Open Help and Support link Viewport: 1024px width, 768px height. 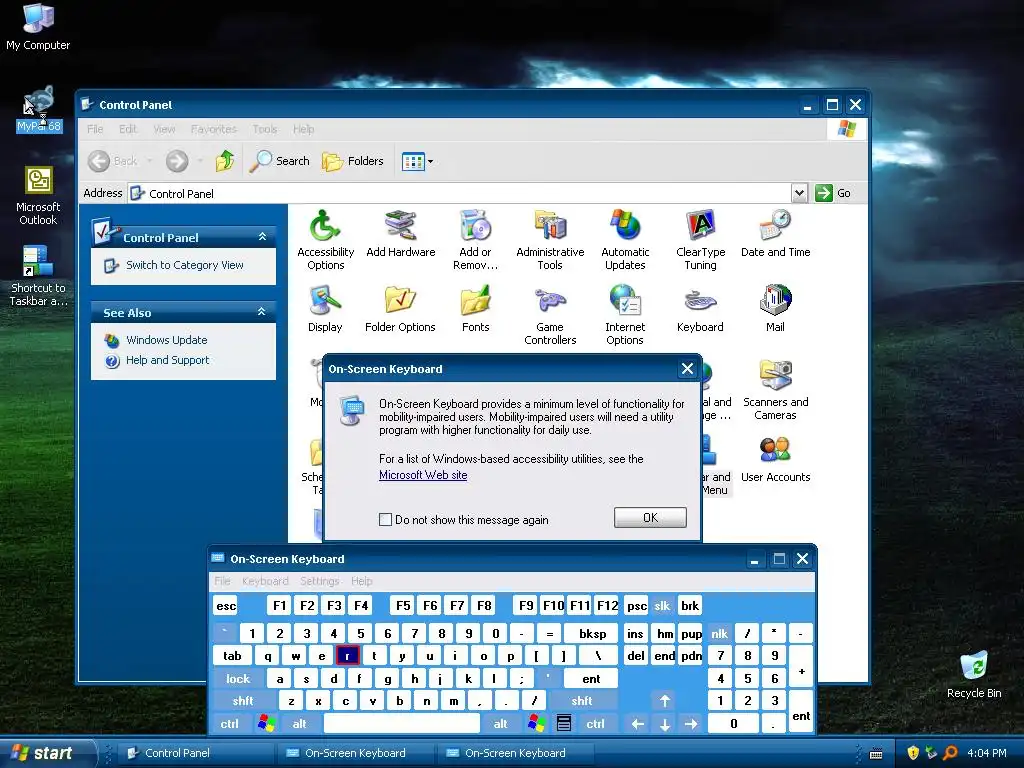pyautogui.click(x=167, y=360)
